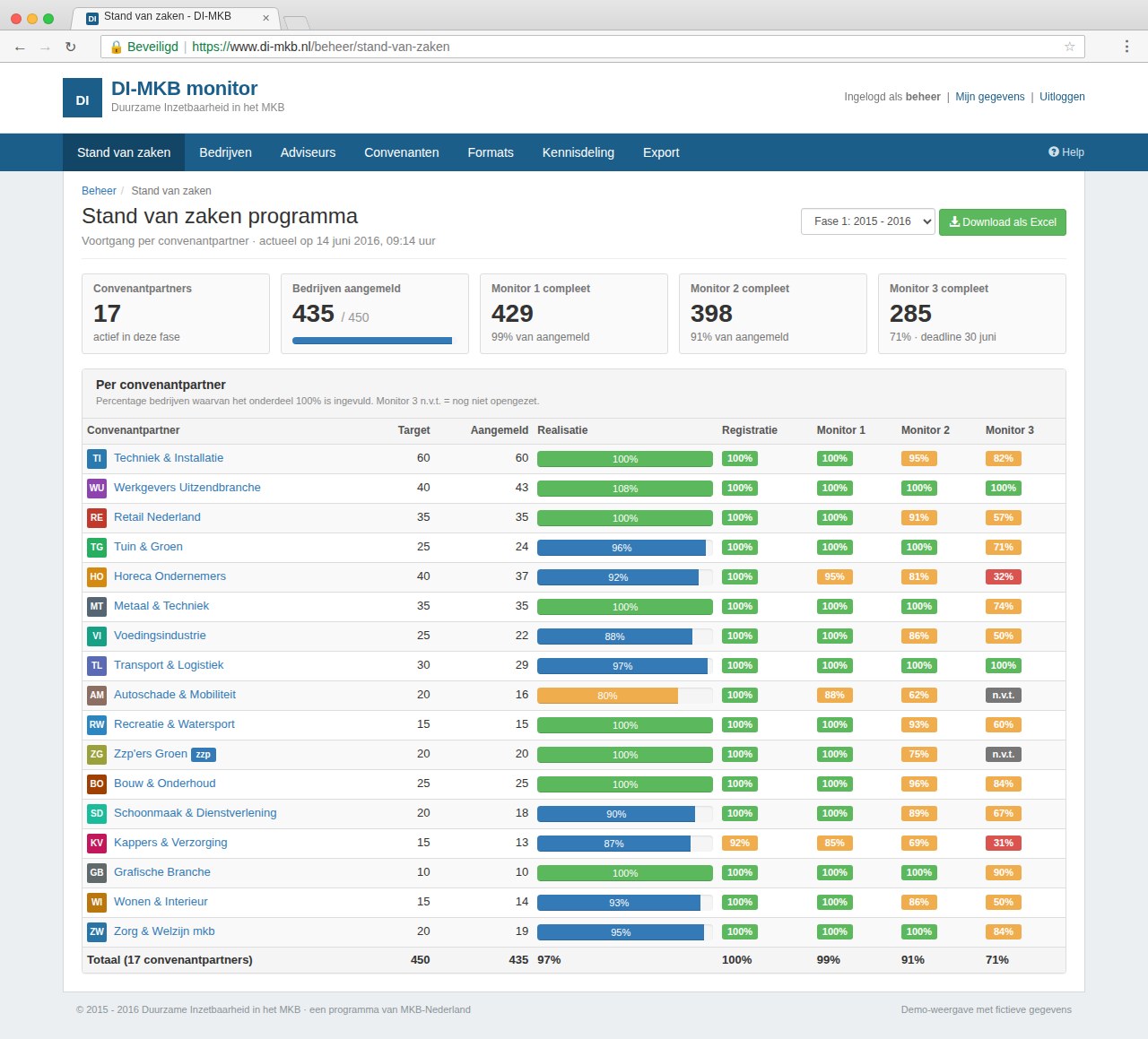Click the WU badge for Werkgevers Uitzendbranche
This screenshot has width=1148, height=1039.
pyautogui.click(x=97, y=488)
